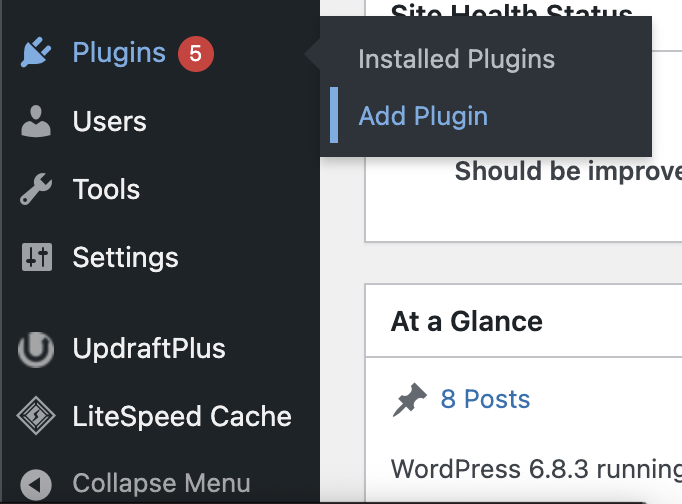The height and width of the screenshot is (504, 682).
Task: Select the wrench icon for Tools
Action: [36, 190]
